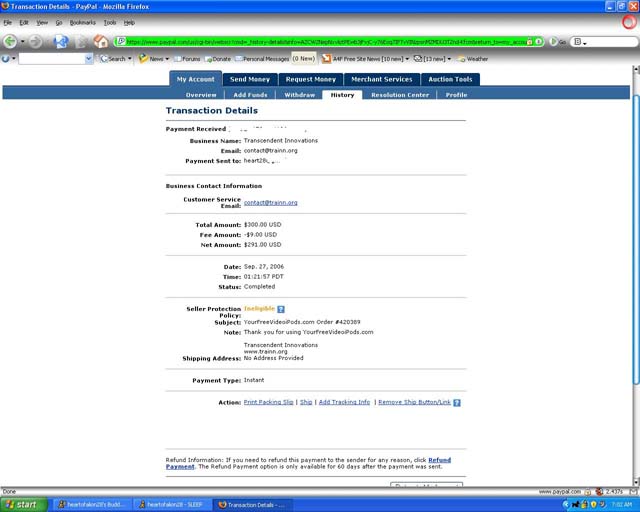Viewport: 640px width, 512px height.
Task: Open the [13 new] messages dropdown
Action: (449, 59)
